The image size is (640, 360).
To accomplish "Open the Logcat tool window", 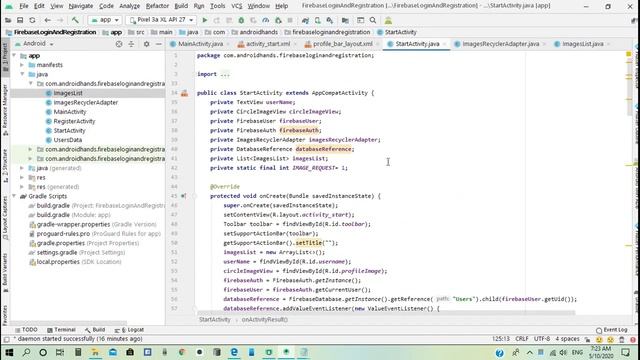I will (x=129, y=330).
